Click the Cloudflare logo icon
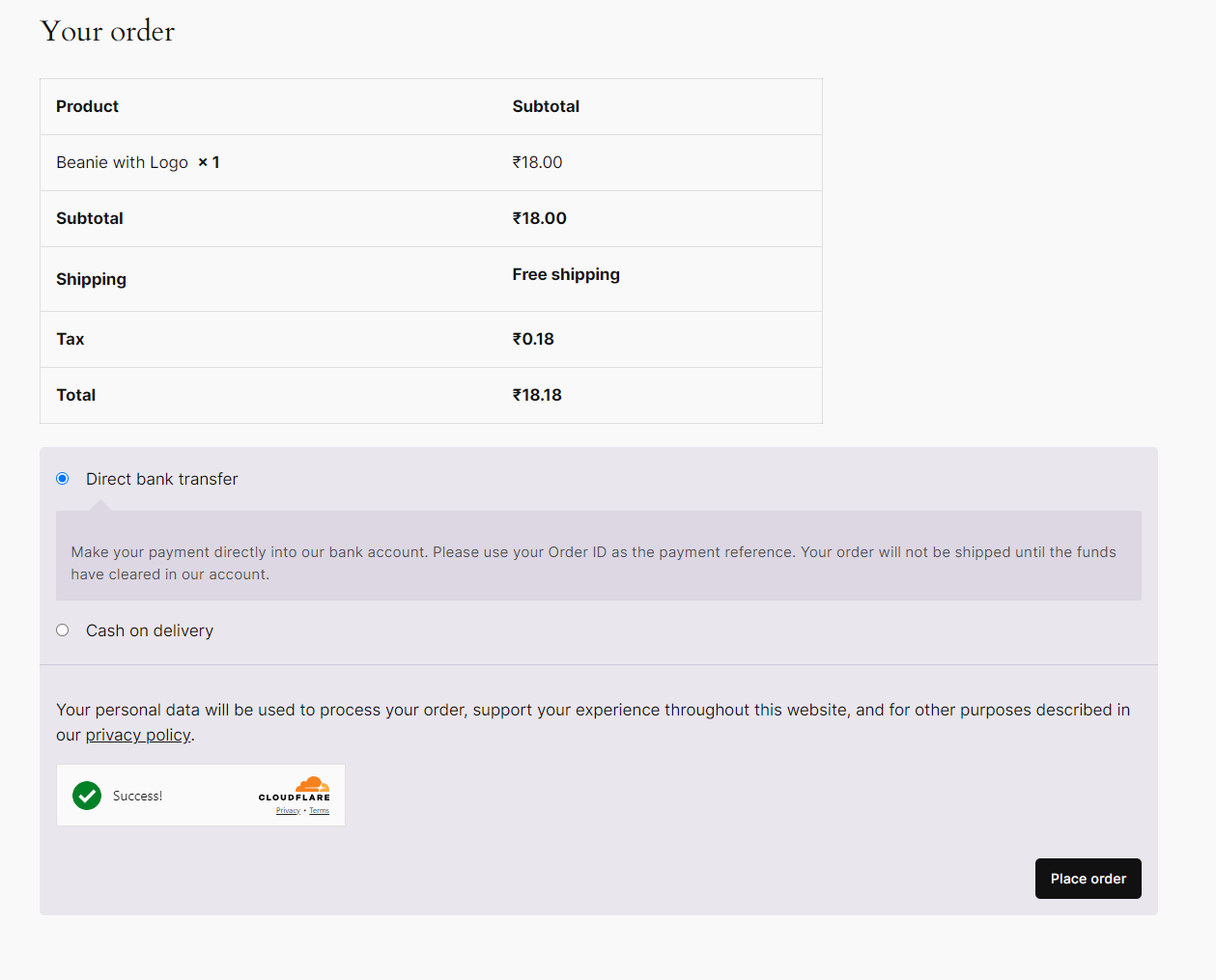 [x=295, y=789]
